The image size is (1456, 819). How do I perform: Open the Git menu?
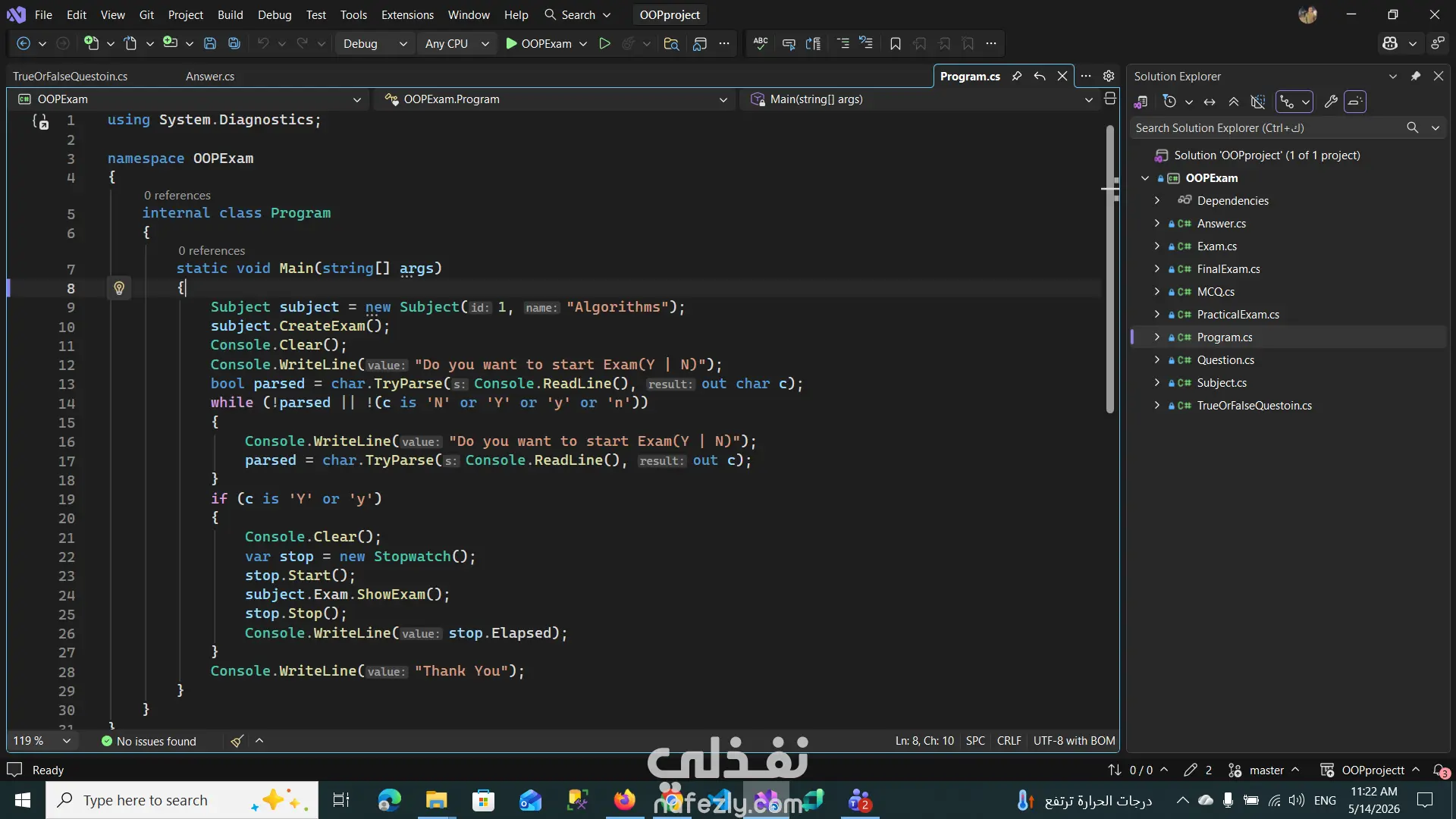pos(146,14)
